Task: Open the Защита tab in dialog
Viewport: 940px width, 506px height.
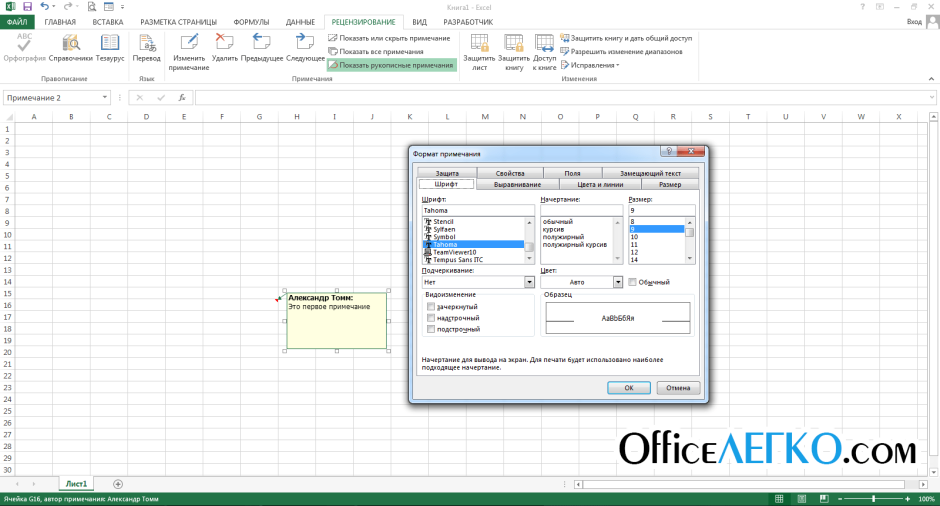Action: [x=447, y=173]
